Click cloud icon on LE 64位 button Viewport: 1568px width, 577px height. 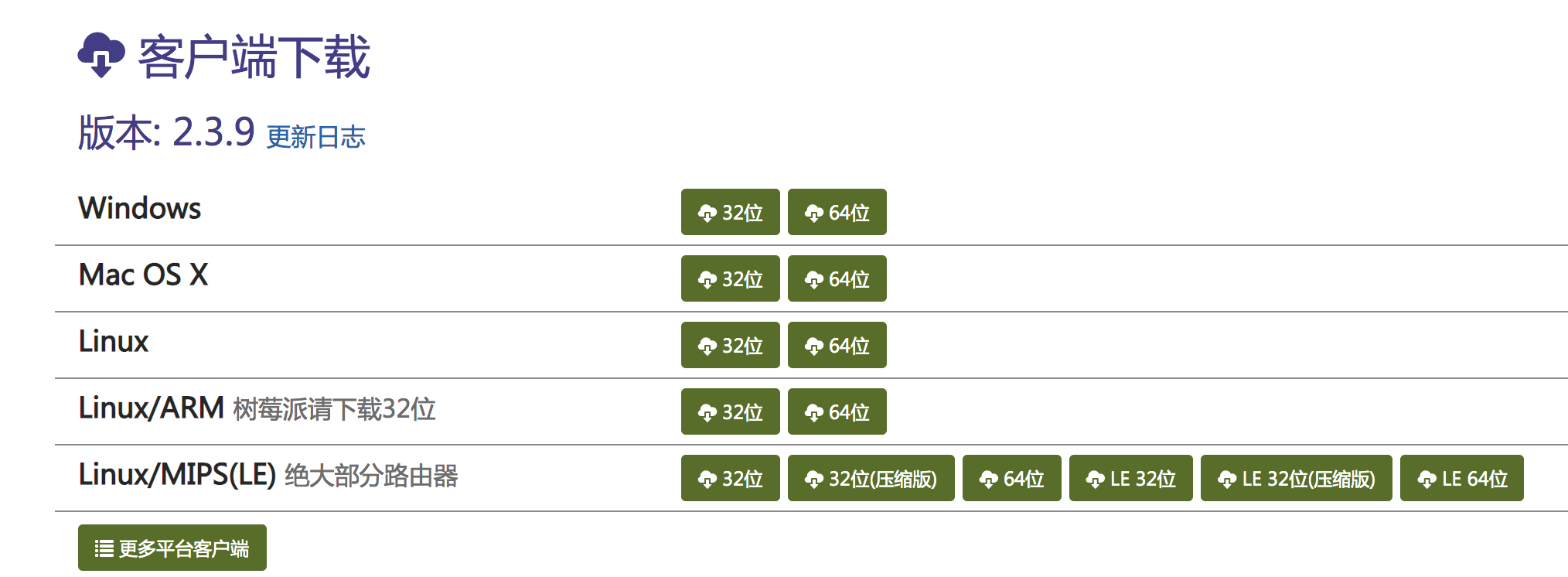coord(1427,480)
